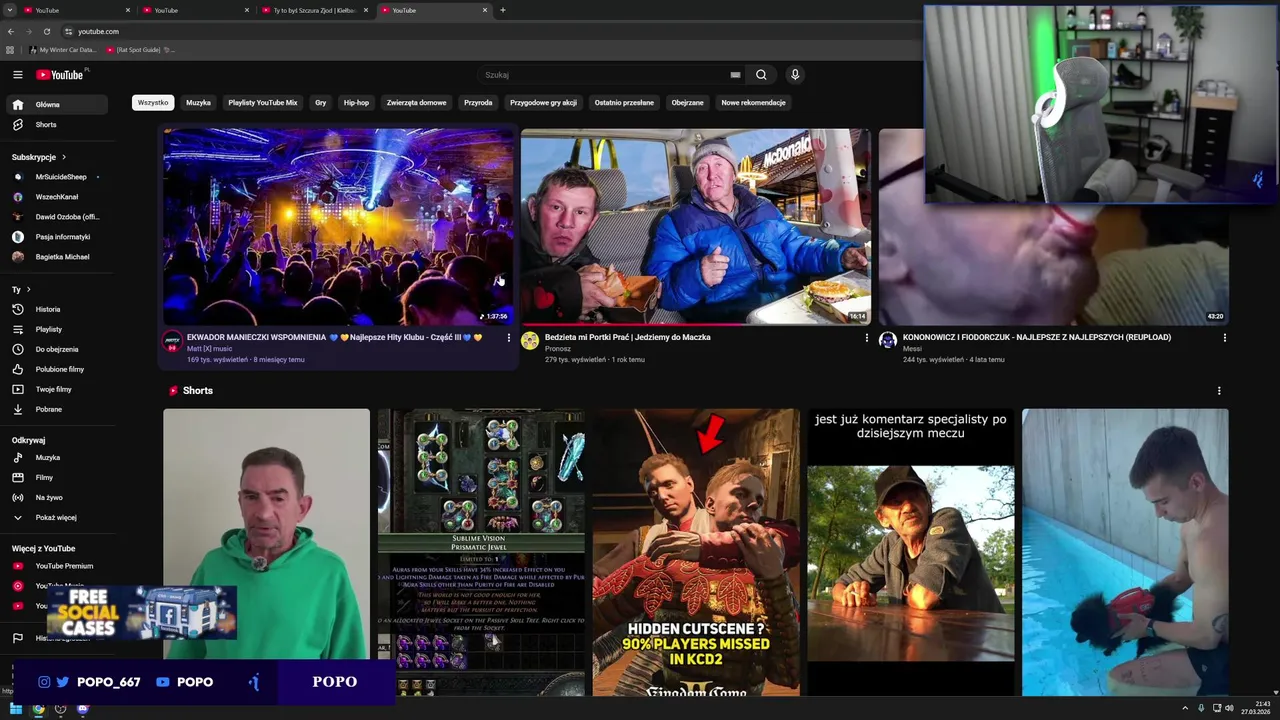The height and width of the screenshot is (720, 1280).
Task: Expand the Ty section chevron
Action: (x=28, y=290)
